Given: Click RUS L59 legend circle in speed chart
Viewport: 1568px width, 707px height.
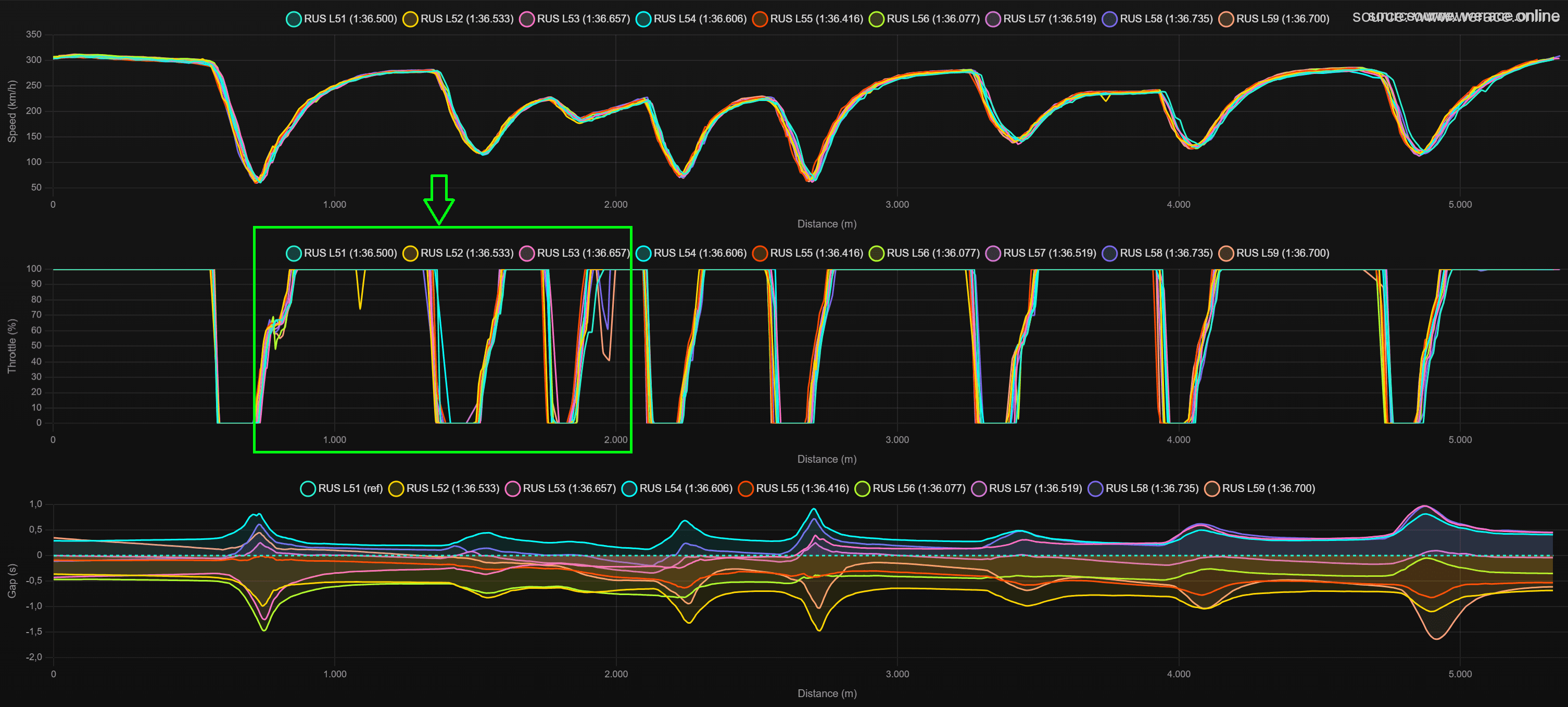Looking at the screenshot, I should [x=1226, y=19].
